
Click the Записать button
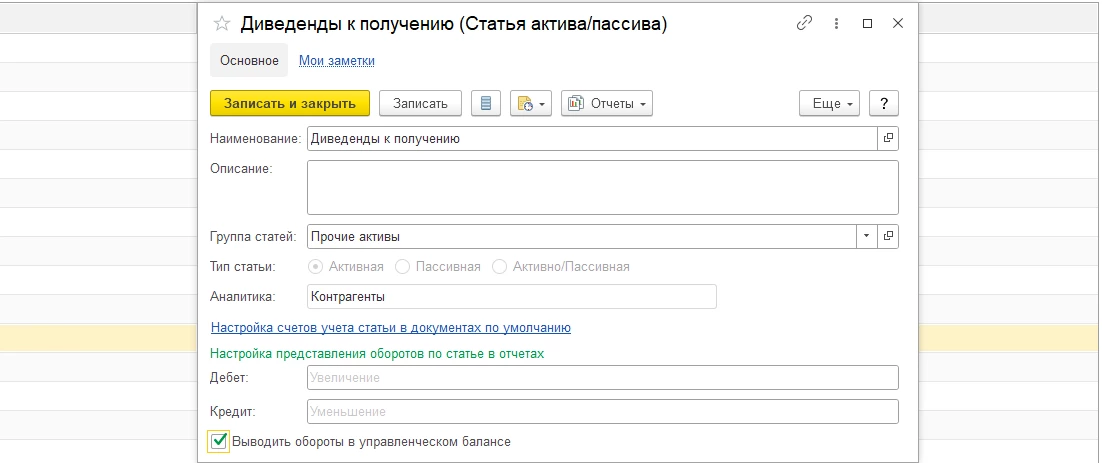click(x=420, y=103)
